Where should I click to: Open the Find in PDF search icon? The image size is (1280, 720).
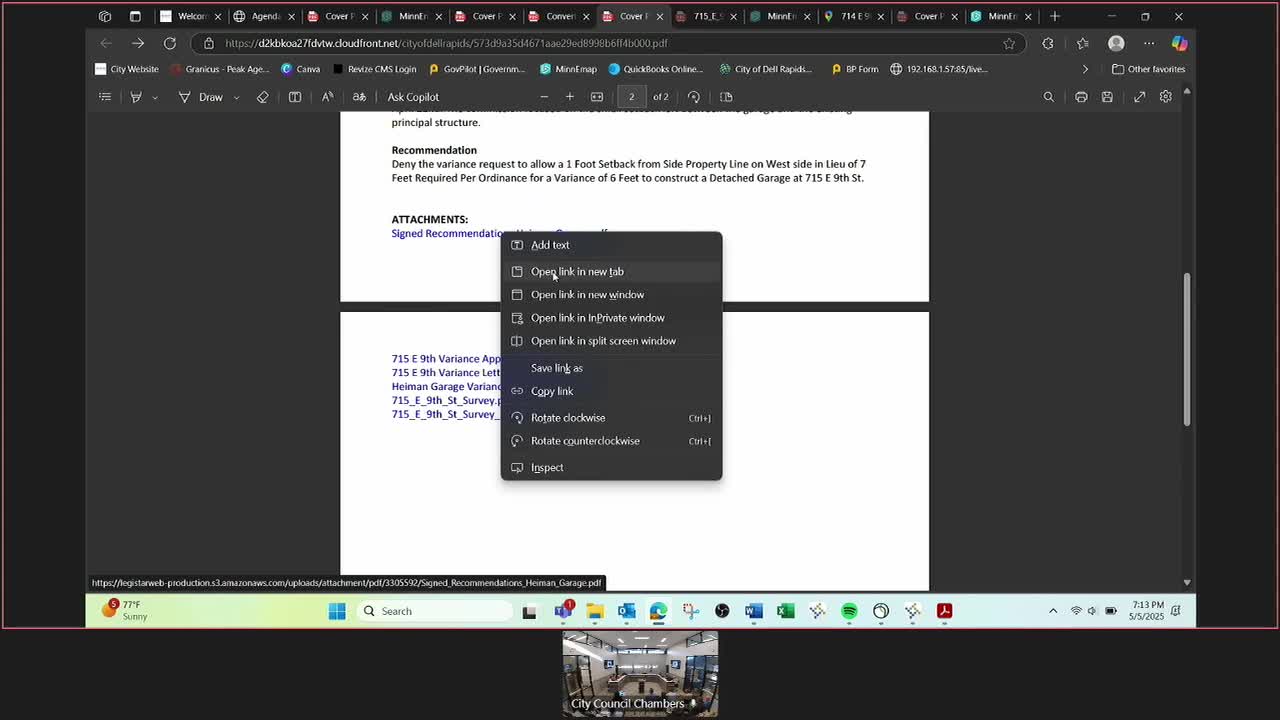click(1049, 97)
